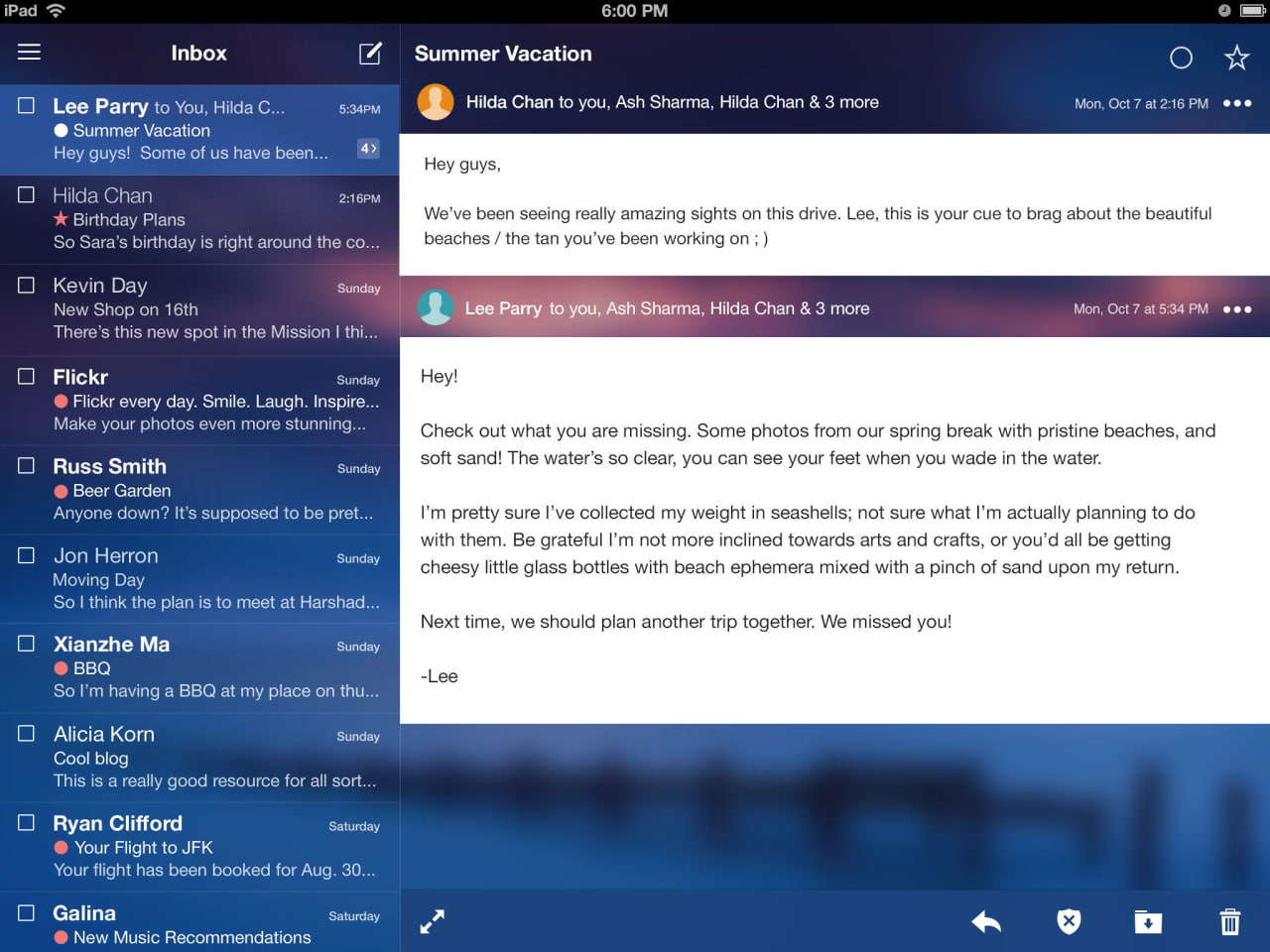Star the Summer Vacation conversation

click(x=1236, y=58)
